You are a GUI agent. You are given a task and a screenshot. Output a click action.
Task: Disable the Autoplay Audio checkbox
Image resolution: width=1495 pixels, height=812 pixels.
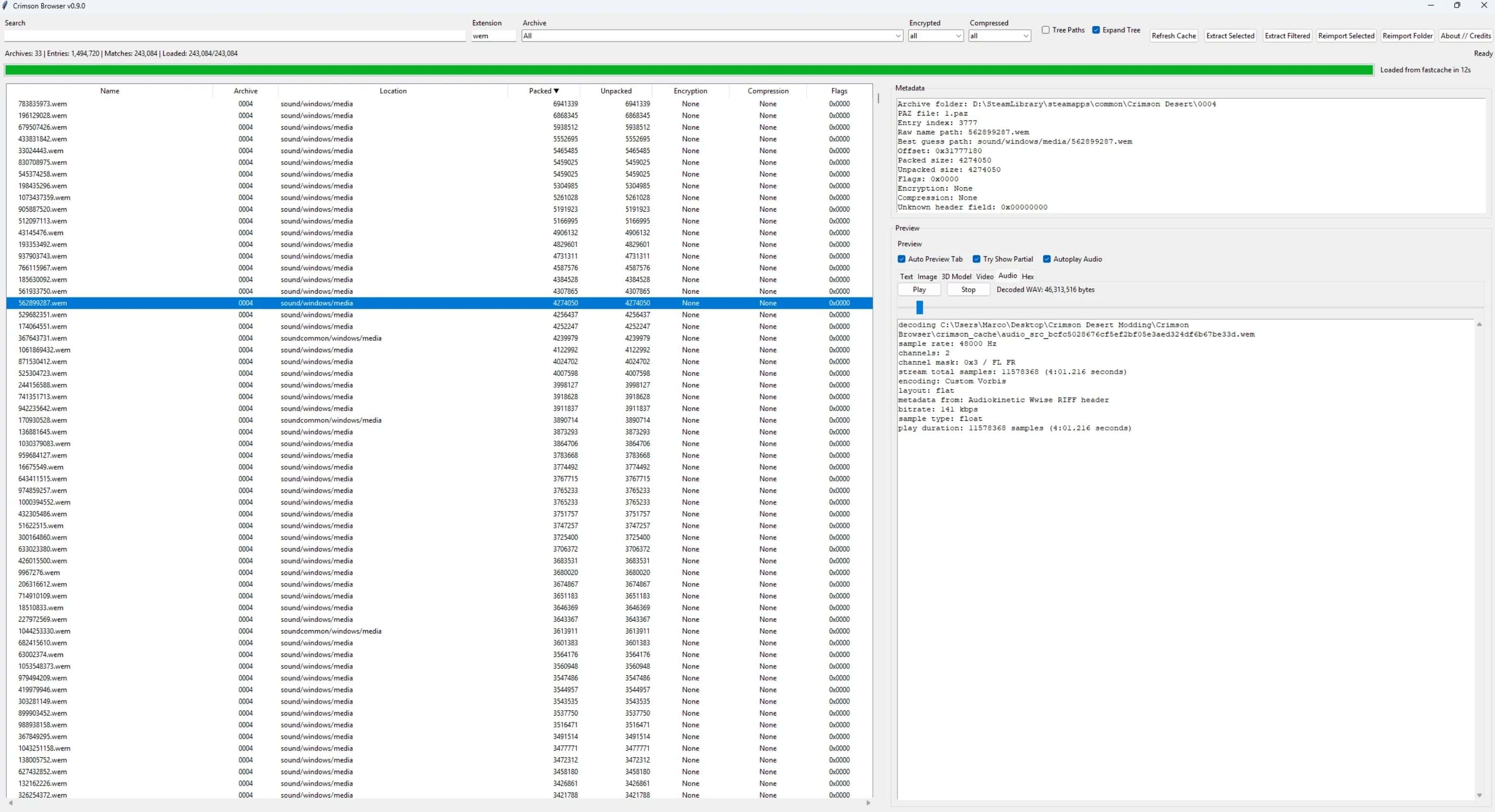(1046, 260)
